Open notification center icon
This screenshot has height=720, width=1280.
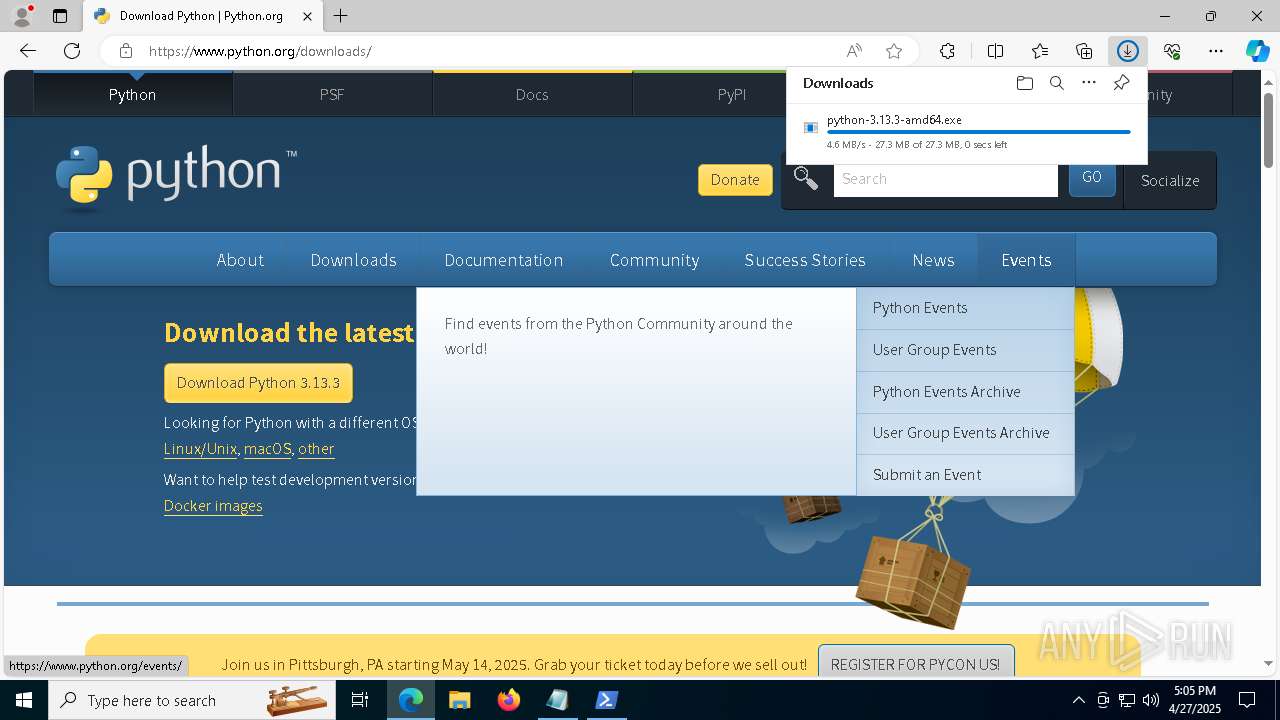tap(1247, 700)
